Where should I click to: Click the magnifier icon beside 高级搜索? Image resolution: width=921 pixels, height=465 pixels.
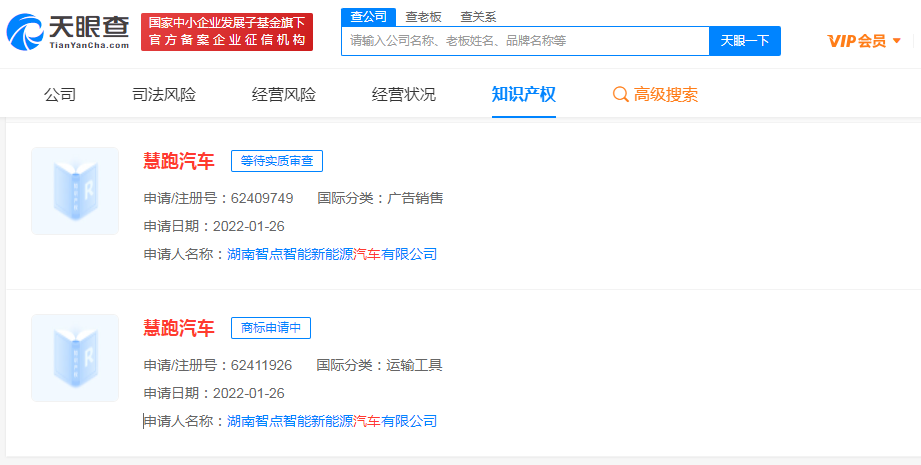coord(620,95)
